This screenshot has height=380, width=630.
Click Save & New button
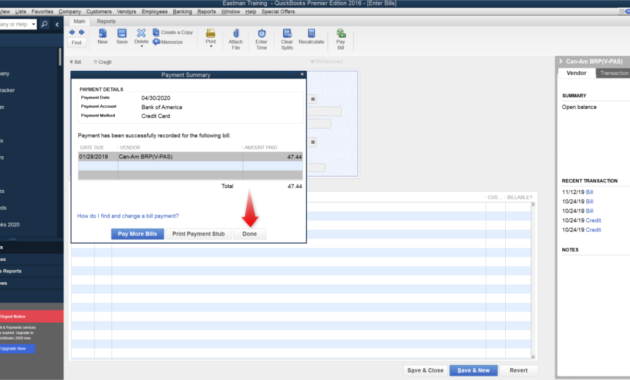473,370
